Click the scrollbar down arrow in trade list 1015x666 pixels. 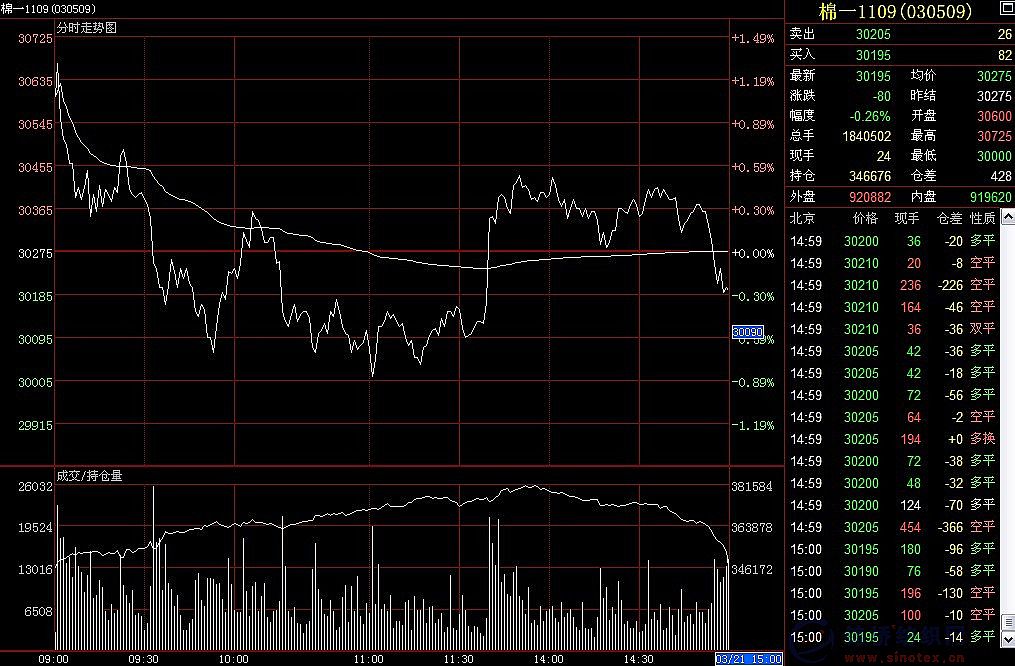(x=1008, y=638)
